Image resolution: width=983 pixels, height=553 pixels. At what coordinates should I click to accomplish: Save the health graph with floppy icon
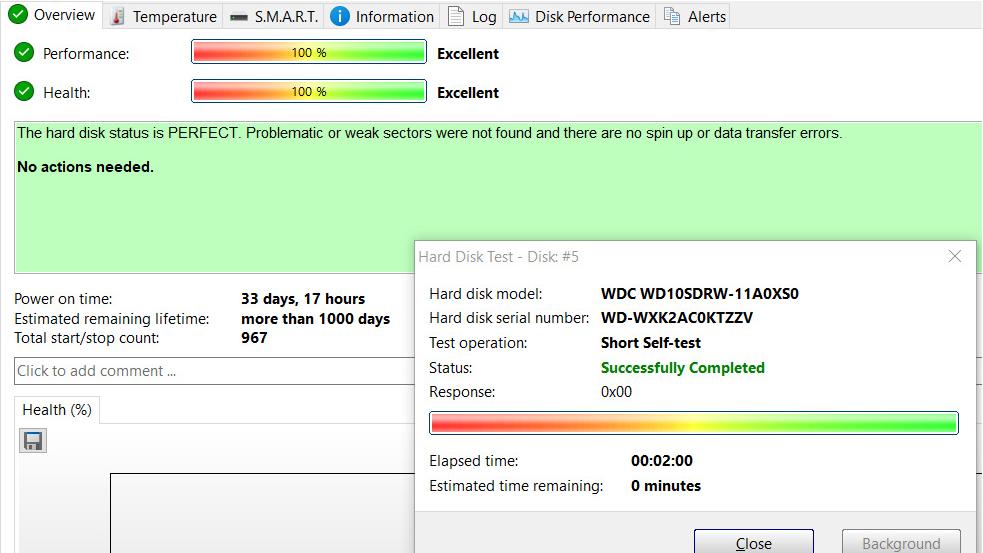coord(33,441)
